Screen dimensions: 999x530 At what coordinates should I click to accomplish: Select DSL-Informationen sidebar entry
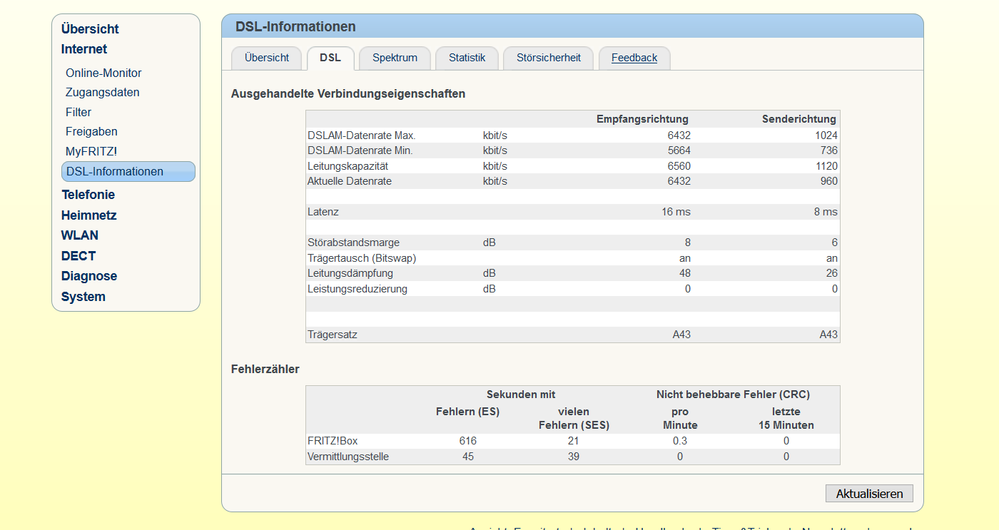[115, 172]
